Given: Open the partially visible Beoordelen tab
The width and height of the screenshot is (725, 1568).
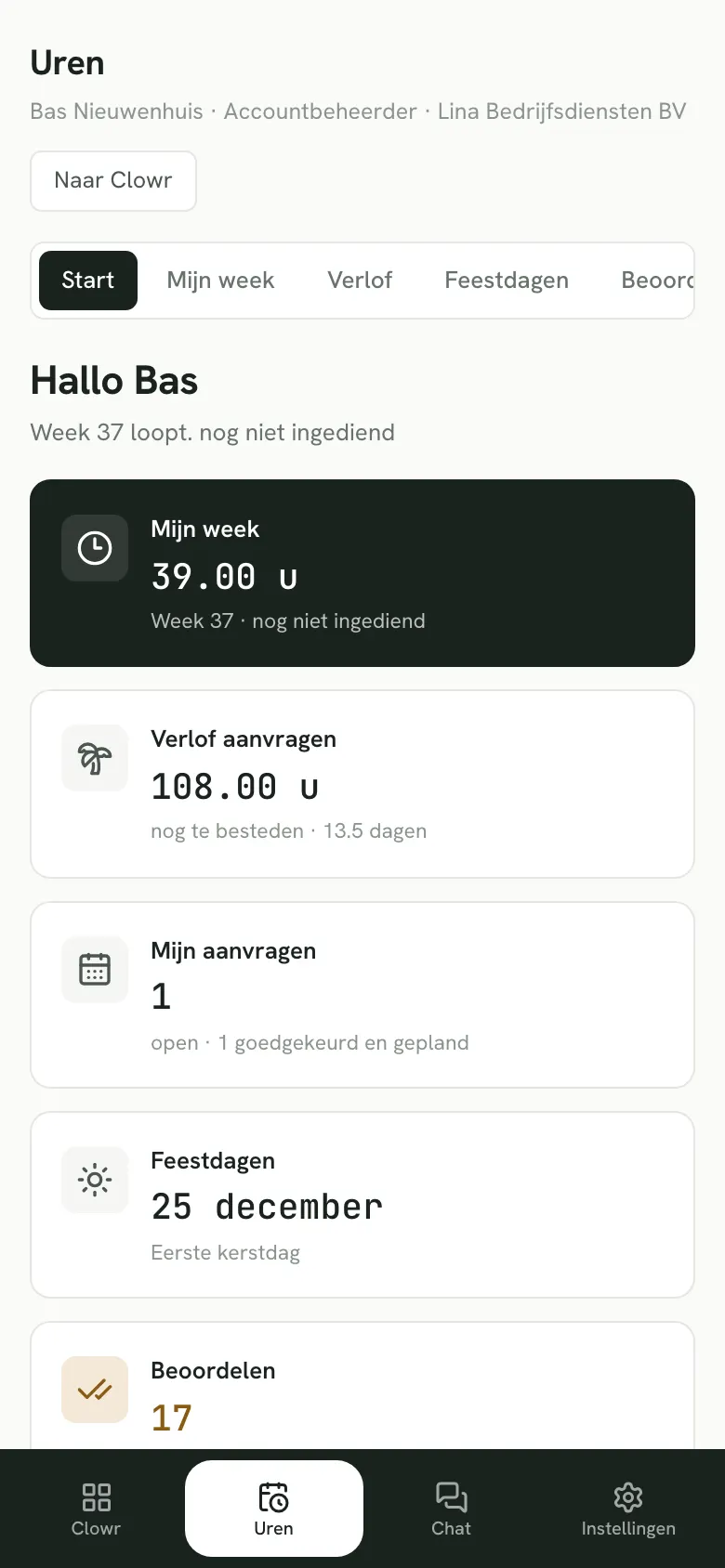Looking at the screenshot, I should (x=656, y=281).
